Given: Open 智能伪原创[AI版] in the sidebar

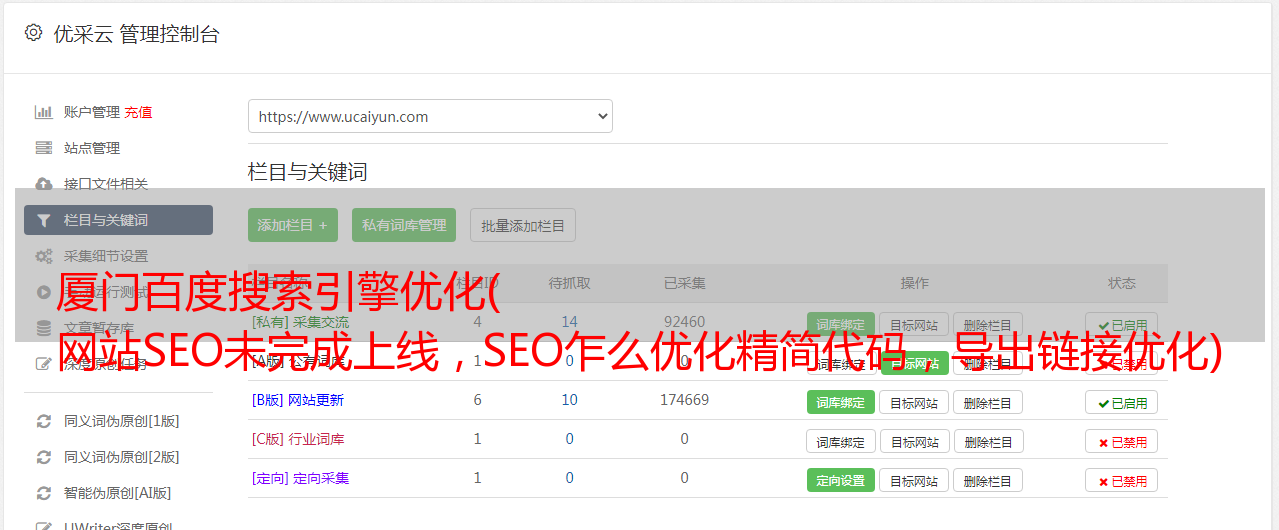Looking at the screenshot, I should pos(118,493).
